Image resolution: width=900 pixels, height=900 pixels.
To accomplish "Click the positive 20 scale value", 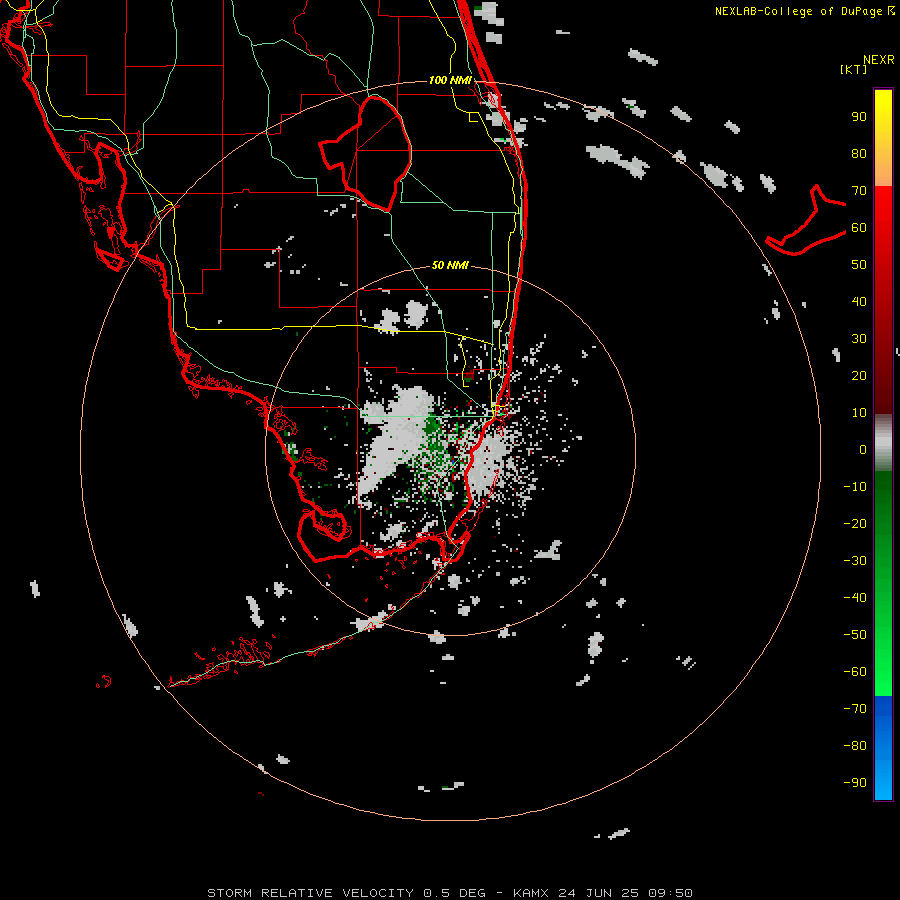I will click(x=859, y=376).
